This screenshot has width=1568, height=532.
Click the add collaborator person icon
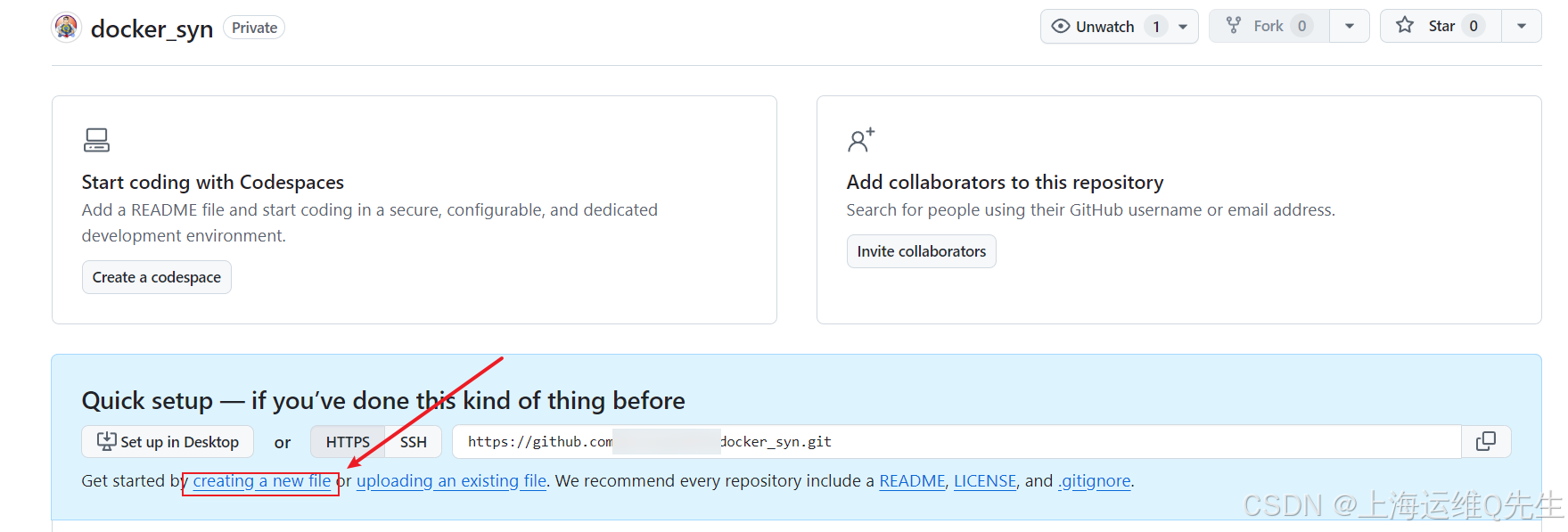pyautogui.click(x=861, y=140)
